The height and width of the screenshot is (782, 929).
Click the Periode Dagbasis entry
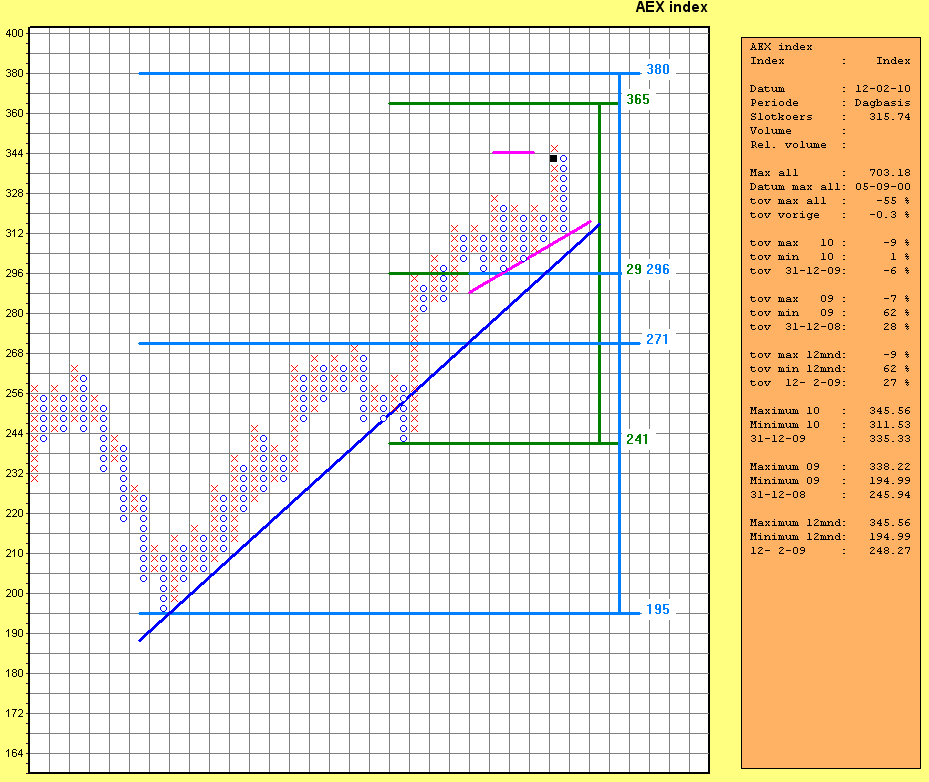pyautogui.click(x=830, y=103)
